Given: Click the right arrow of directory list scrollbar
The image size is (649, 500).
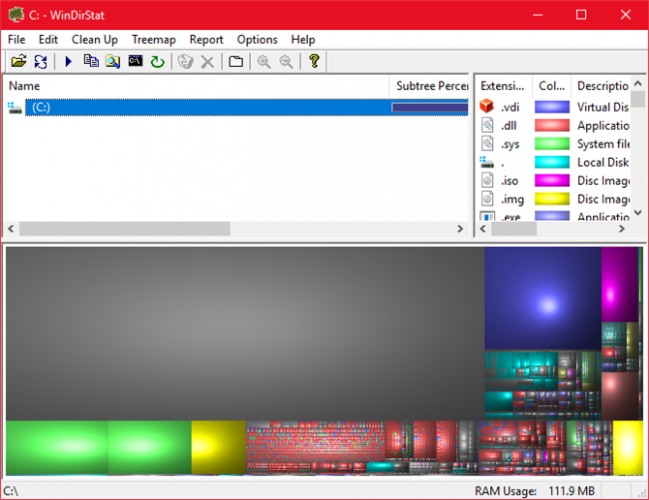Looking at the screenshot, I should point(460,228).
